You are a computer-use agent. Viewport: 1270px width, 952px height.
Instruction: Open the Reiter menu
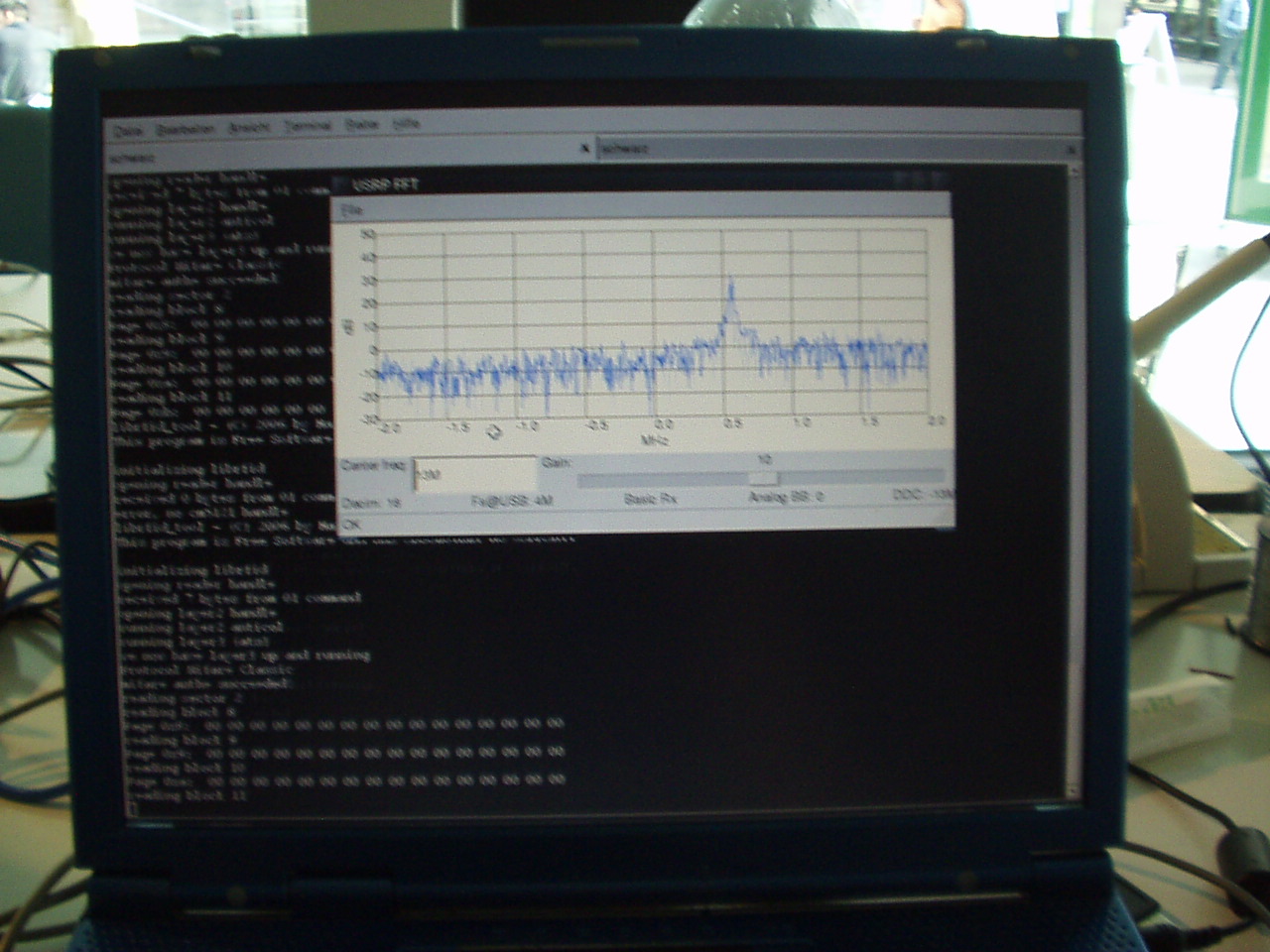click(x=362, y=125)
